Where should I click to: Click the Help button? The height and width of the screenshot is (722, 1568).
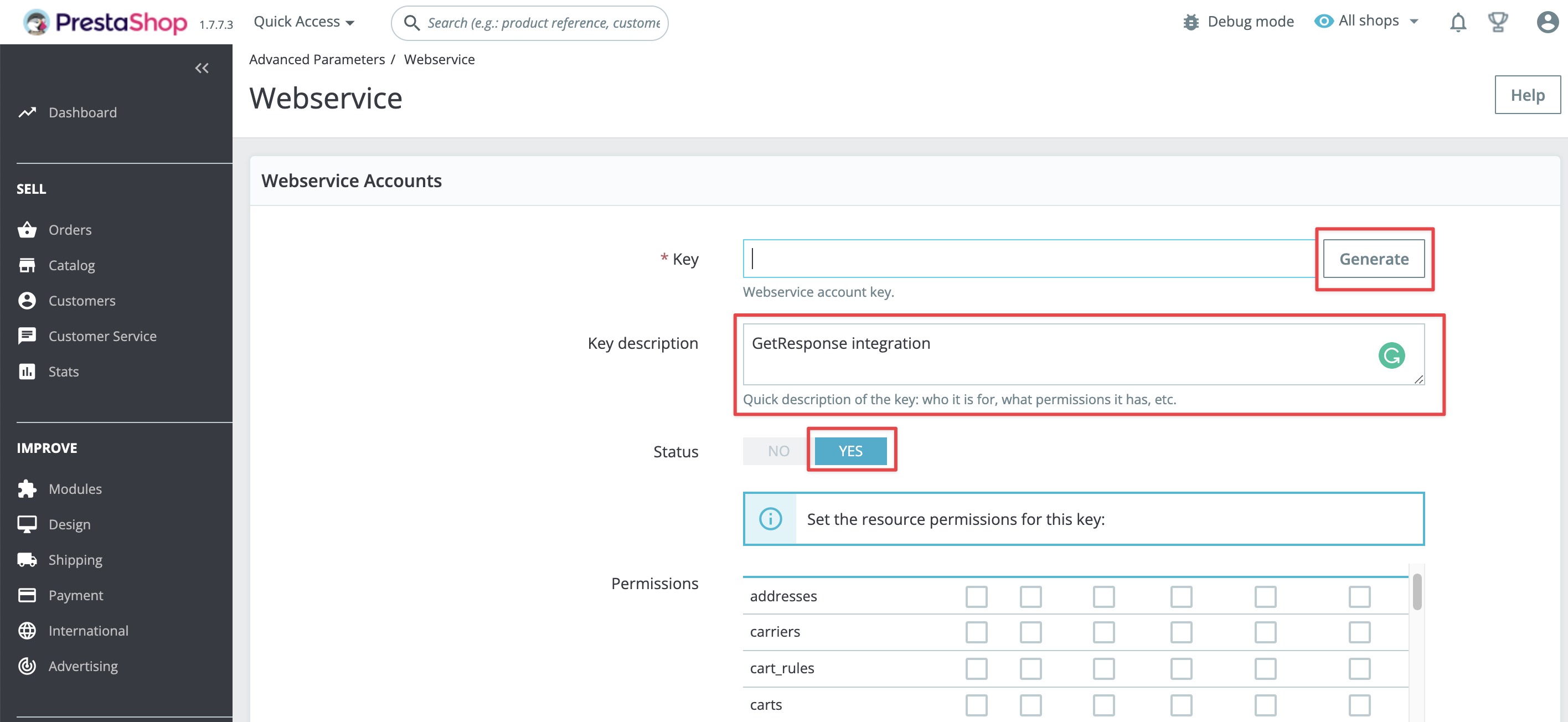[x=1527, y=95]
